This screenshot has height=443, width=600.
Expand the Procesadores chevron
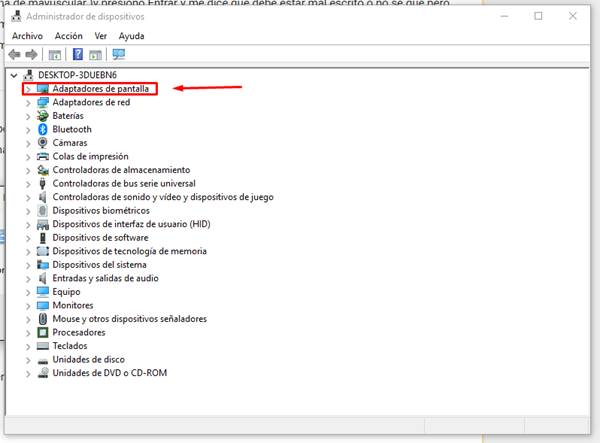pos(28,333)
